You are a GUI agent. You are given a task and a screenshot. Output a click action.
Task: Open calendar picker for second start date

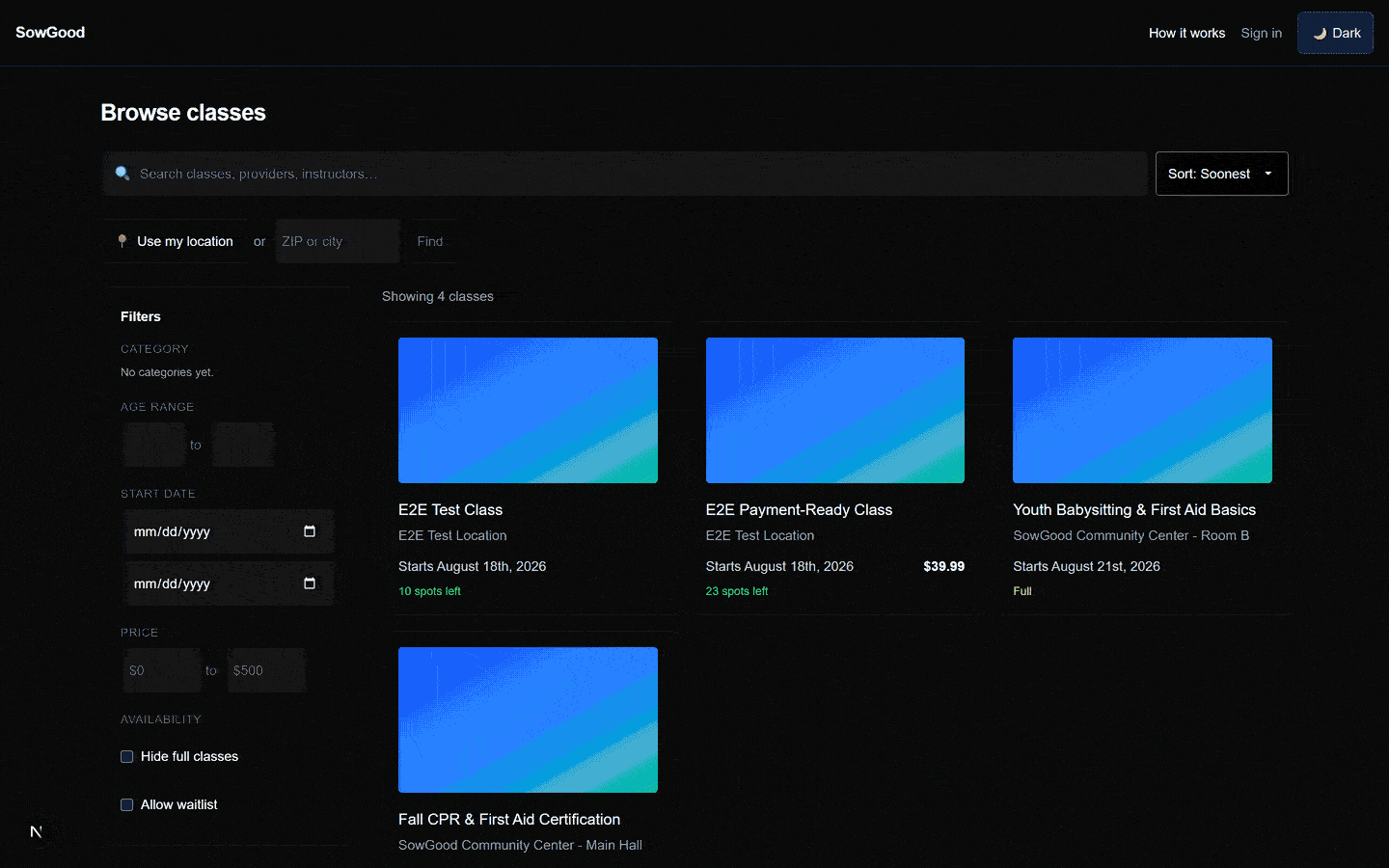310,583
